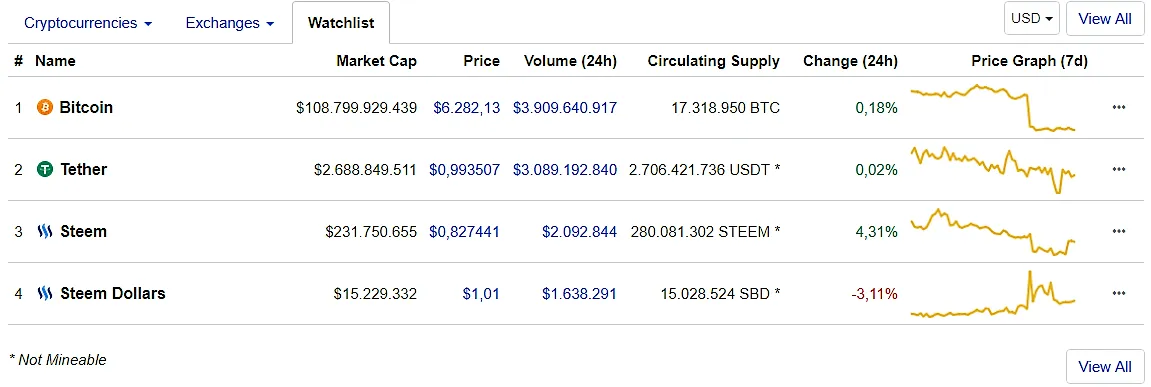The height and width of the screenshot is (387, 1151).
Task: Sort the table by Market Cap column
Action: (x=376, y=61)
